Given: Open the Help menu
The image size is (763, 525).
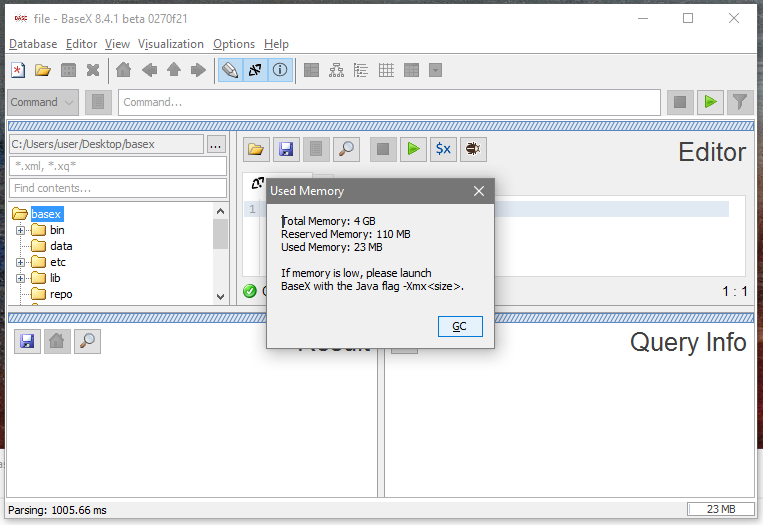Looking at the screenshot, I should pos(276,44).
